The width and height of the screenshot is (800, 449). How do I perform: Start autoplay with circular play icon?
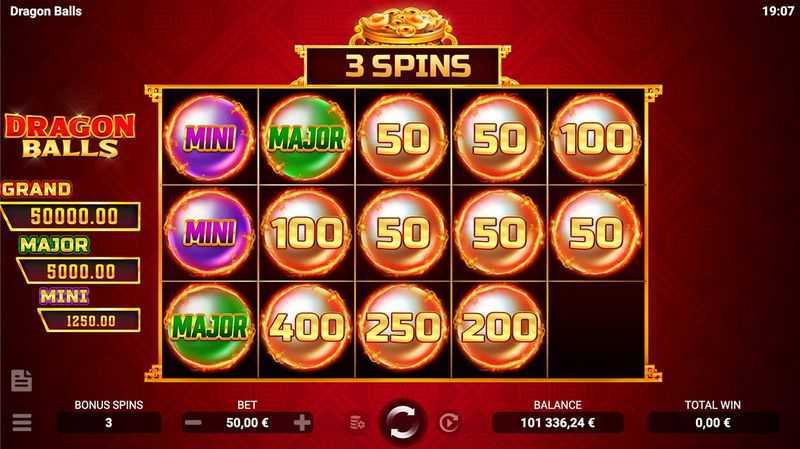(448, 422)
